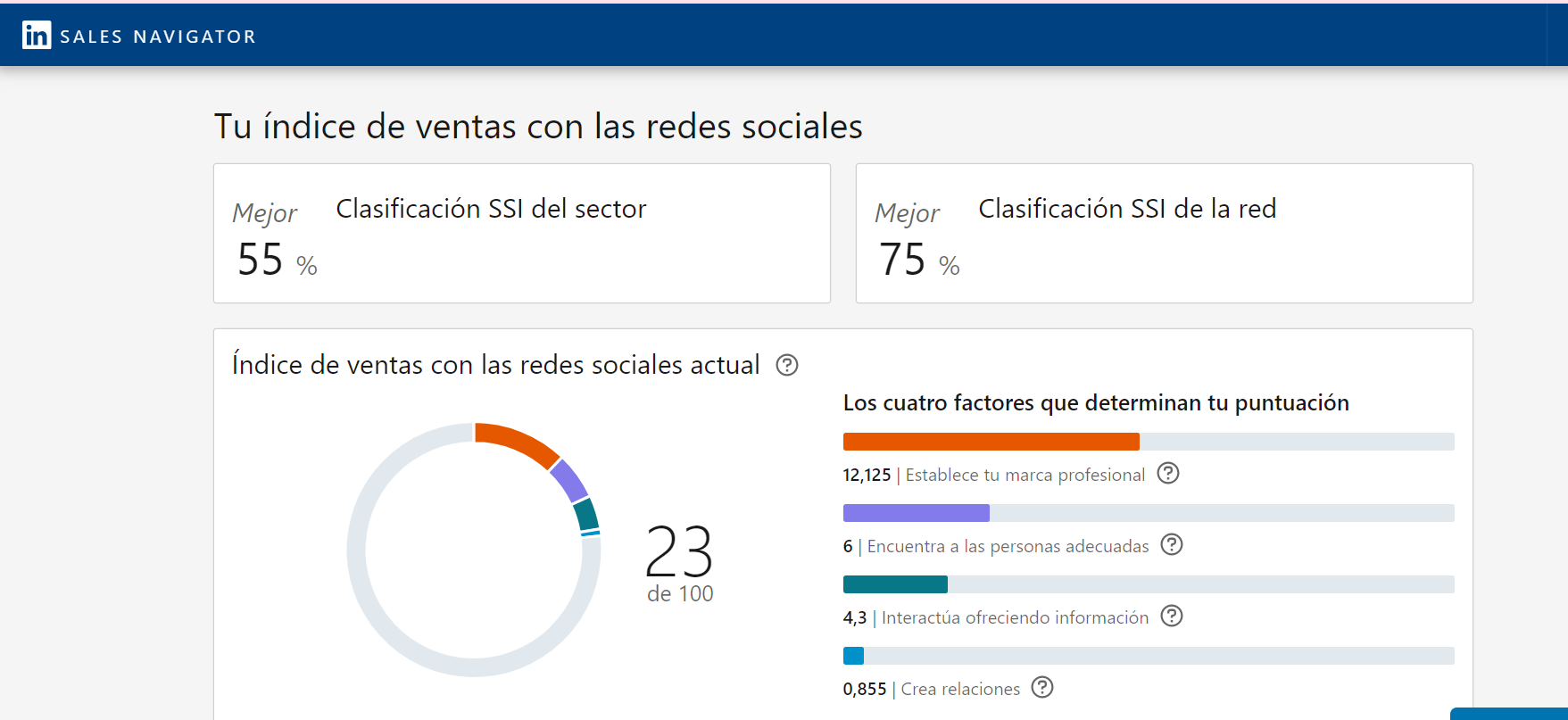Screen dimensions: 1568x720
Task: Click 'Índice de ventas con las redes sociales actual'
Action: (x=496, y=365)
